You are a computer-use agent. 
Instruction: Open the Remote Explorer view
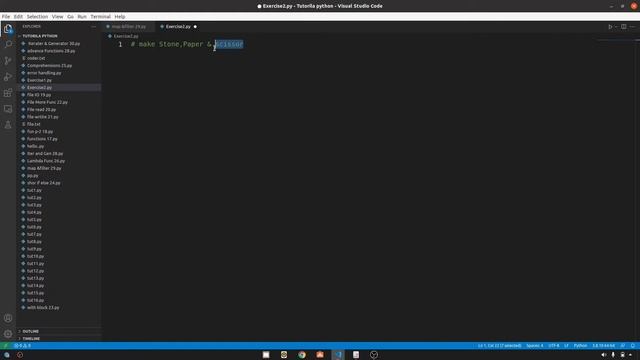(x=8, y=109)
